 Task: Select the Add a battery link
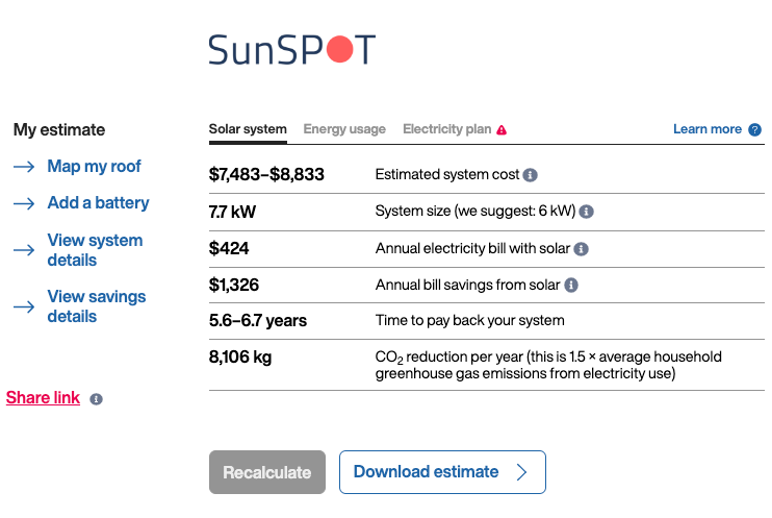coord(98,203)
